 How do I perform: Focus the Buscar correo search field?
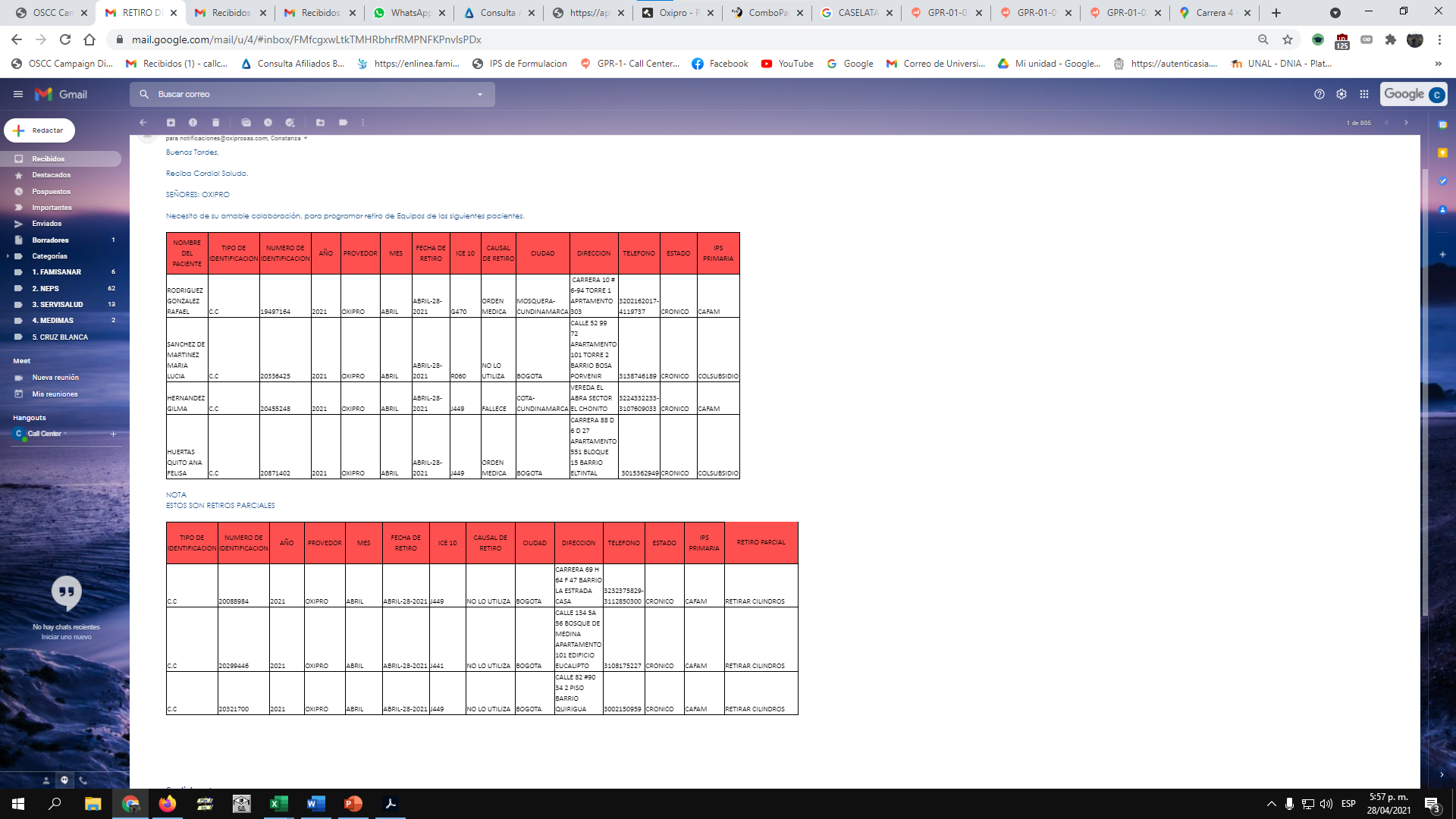[x=311, y=94]
